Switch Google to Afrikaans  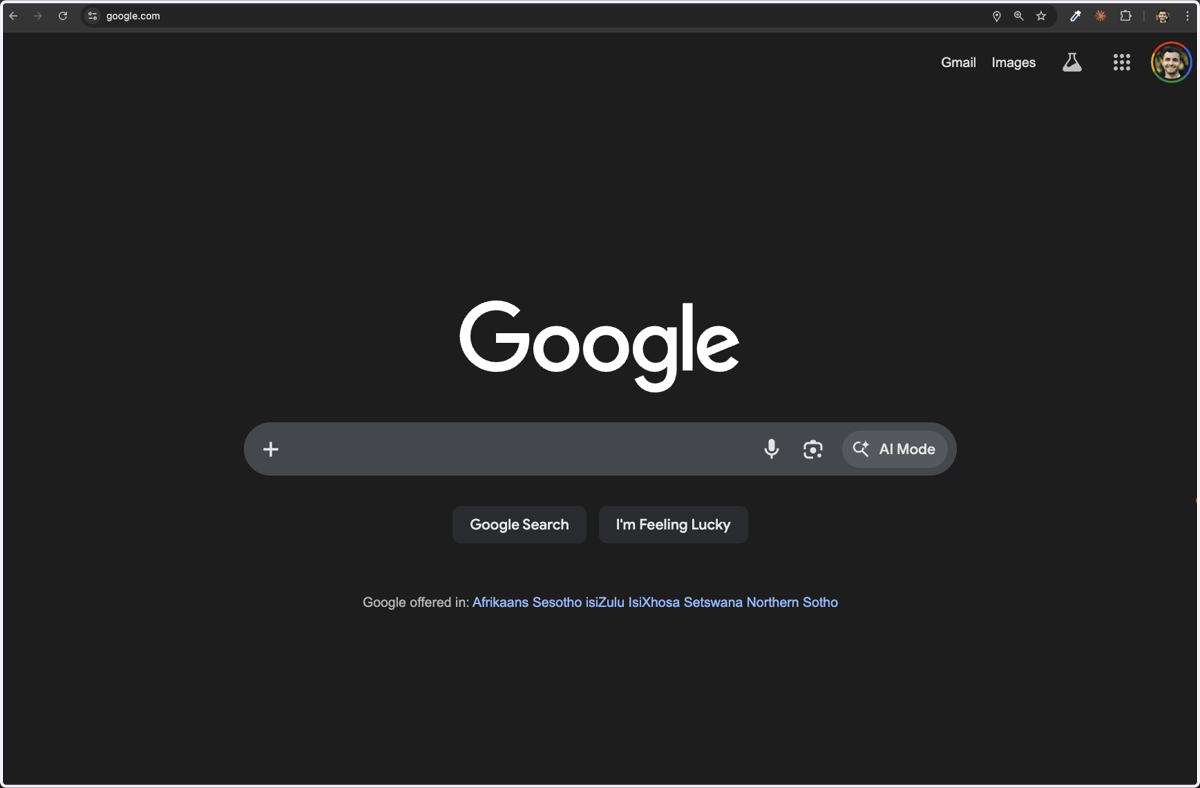tap(500, 602)
